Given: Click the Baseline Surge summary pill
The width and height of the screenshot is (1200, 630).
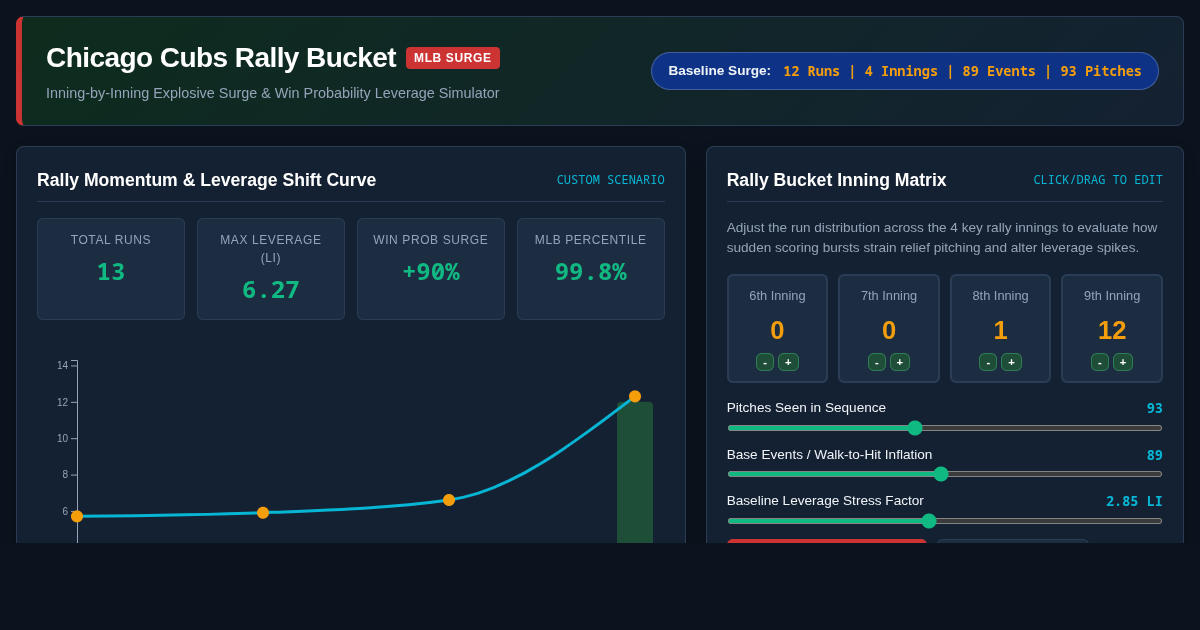Looking at the screenshot, I should 905,71.
